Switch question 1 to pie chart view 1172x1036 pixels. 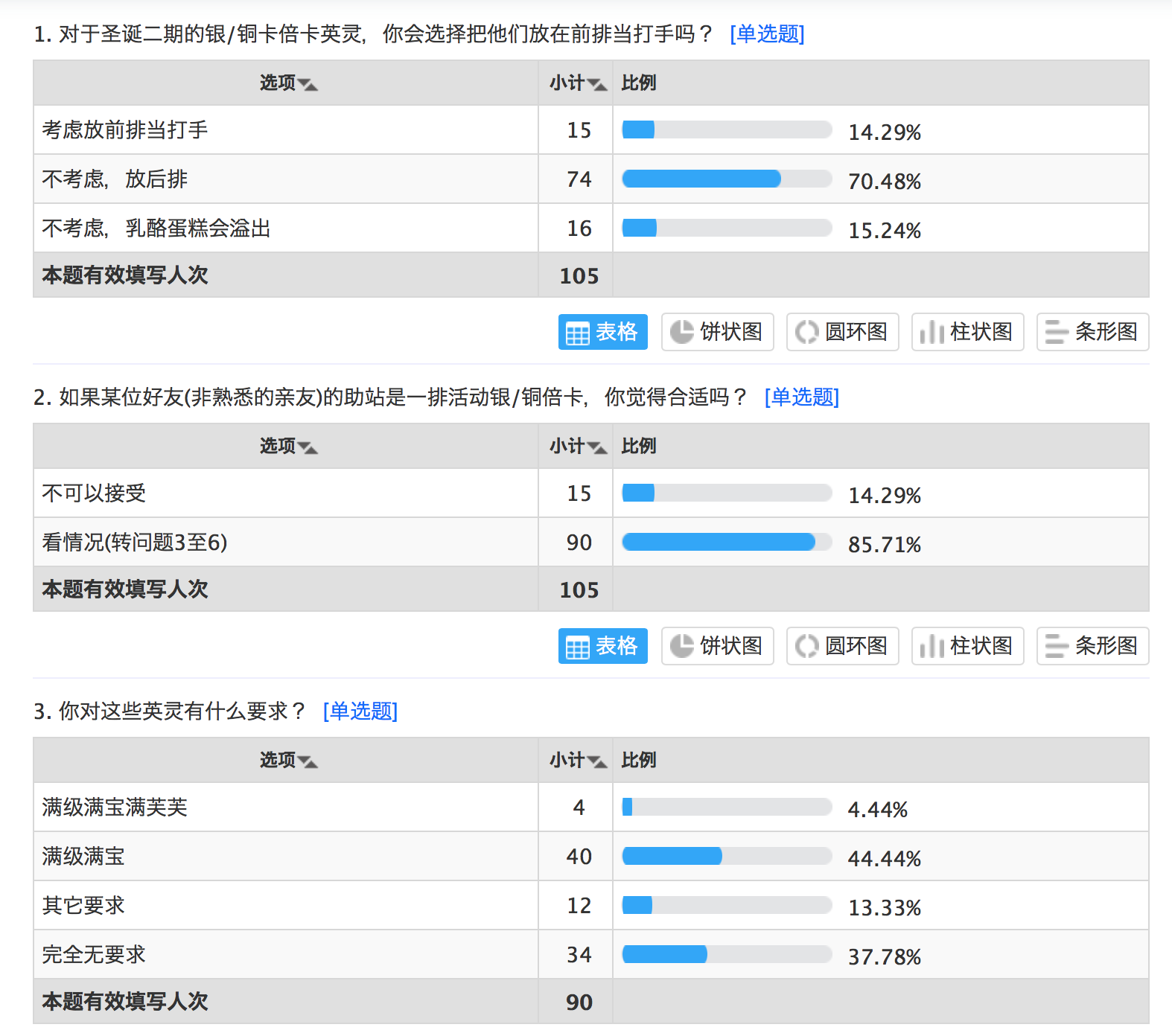716,332
